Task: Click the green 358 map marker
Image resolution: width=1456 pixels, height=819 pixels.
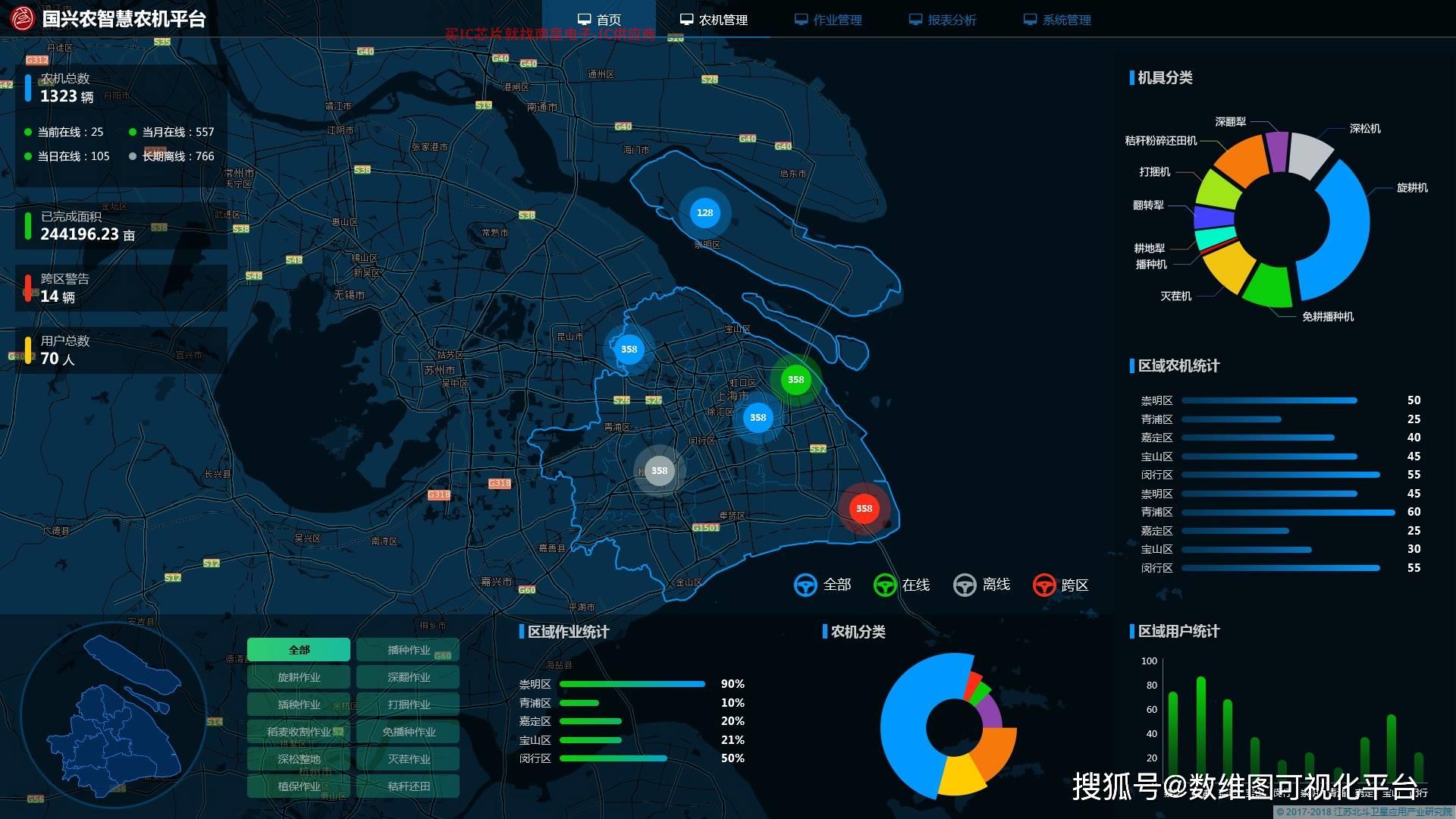Action: click(x=795, y=379)
